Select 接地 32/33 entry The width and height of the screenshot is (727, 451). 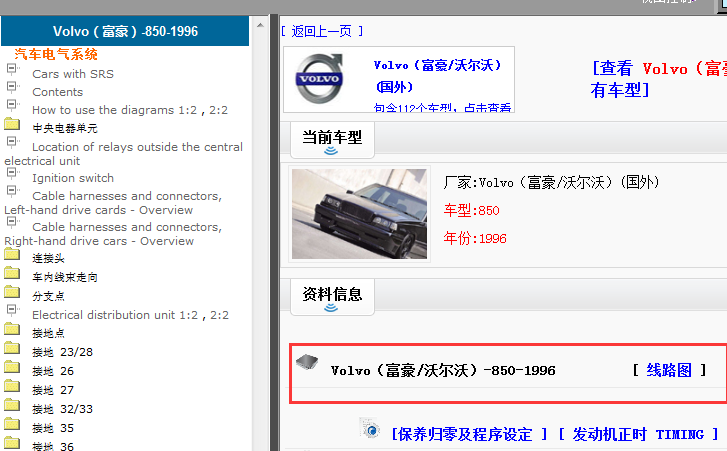[62, 409]
